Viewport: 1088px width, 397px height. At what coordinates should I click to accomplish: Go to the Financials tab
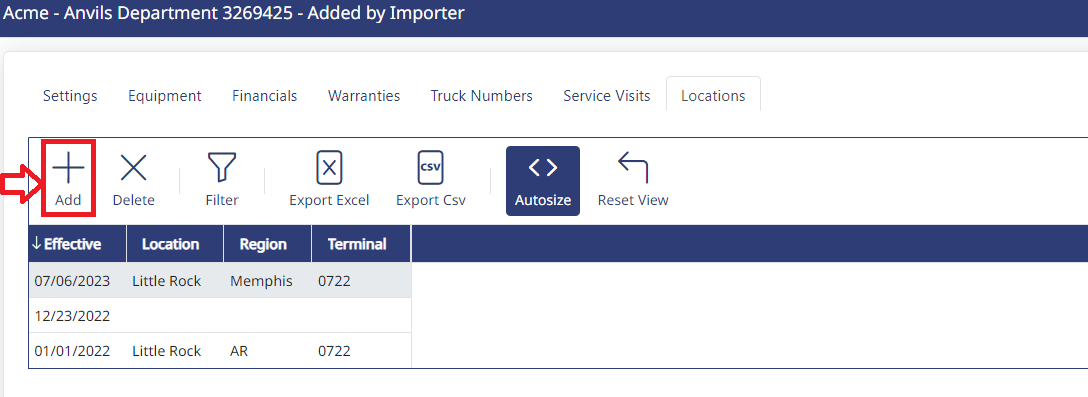click(264, 96)
